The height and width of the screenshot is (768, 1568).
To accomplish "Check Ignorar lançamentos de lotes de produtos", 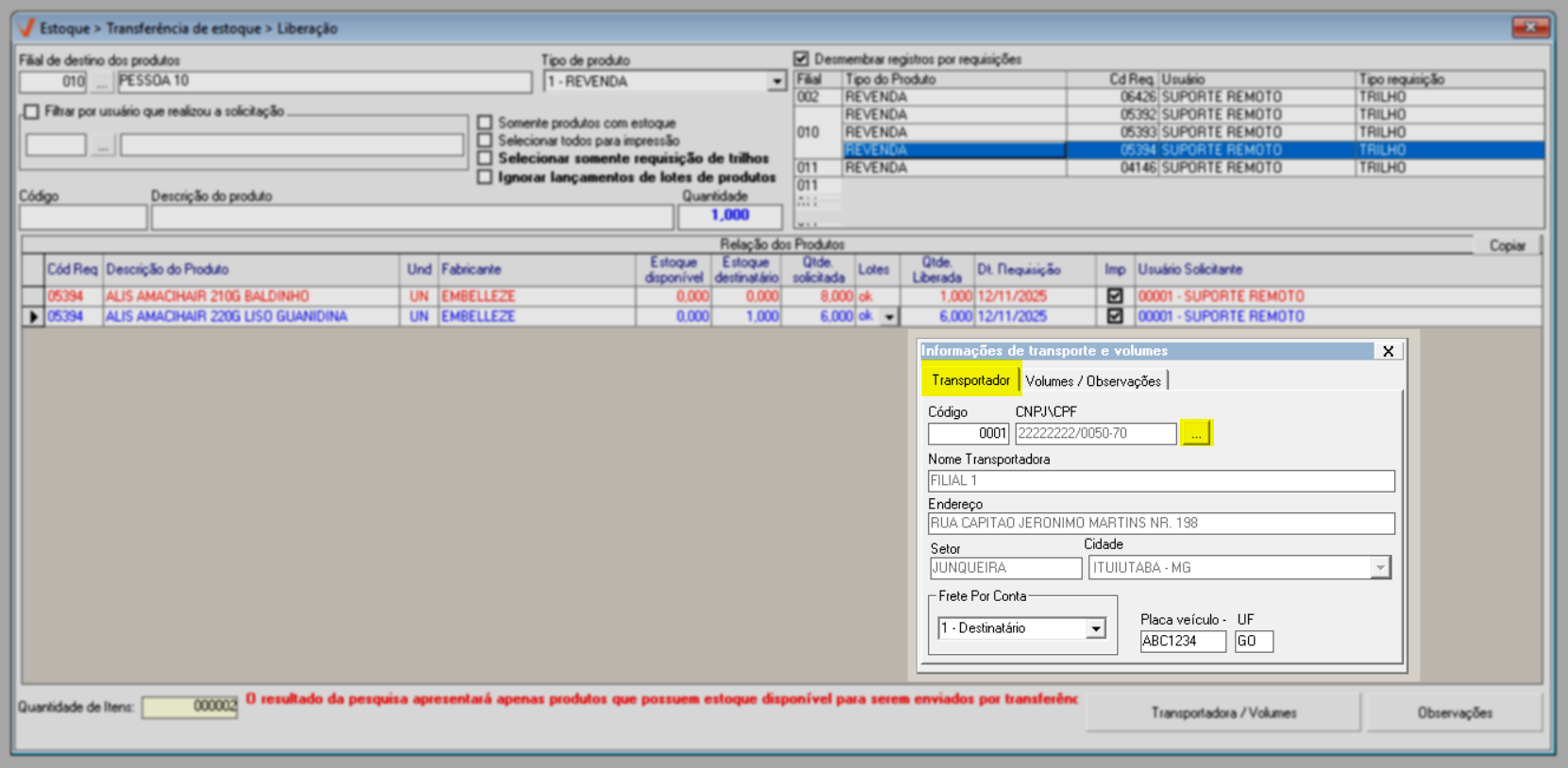I will [x=485, y=177].
